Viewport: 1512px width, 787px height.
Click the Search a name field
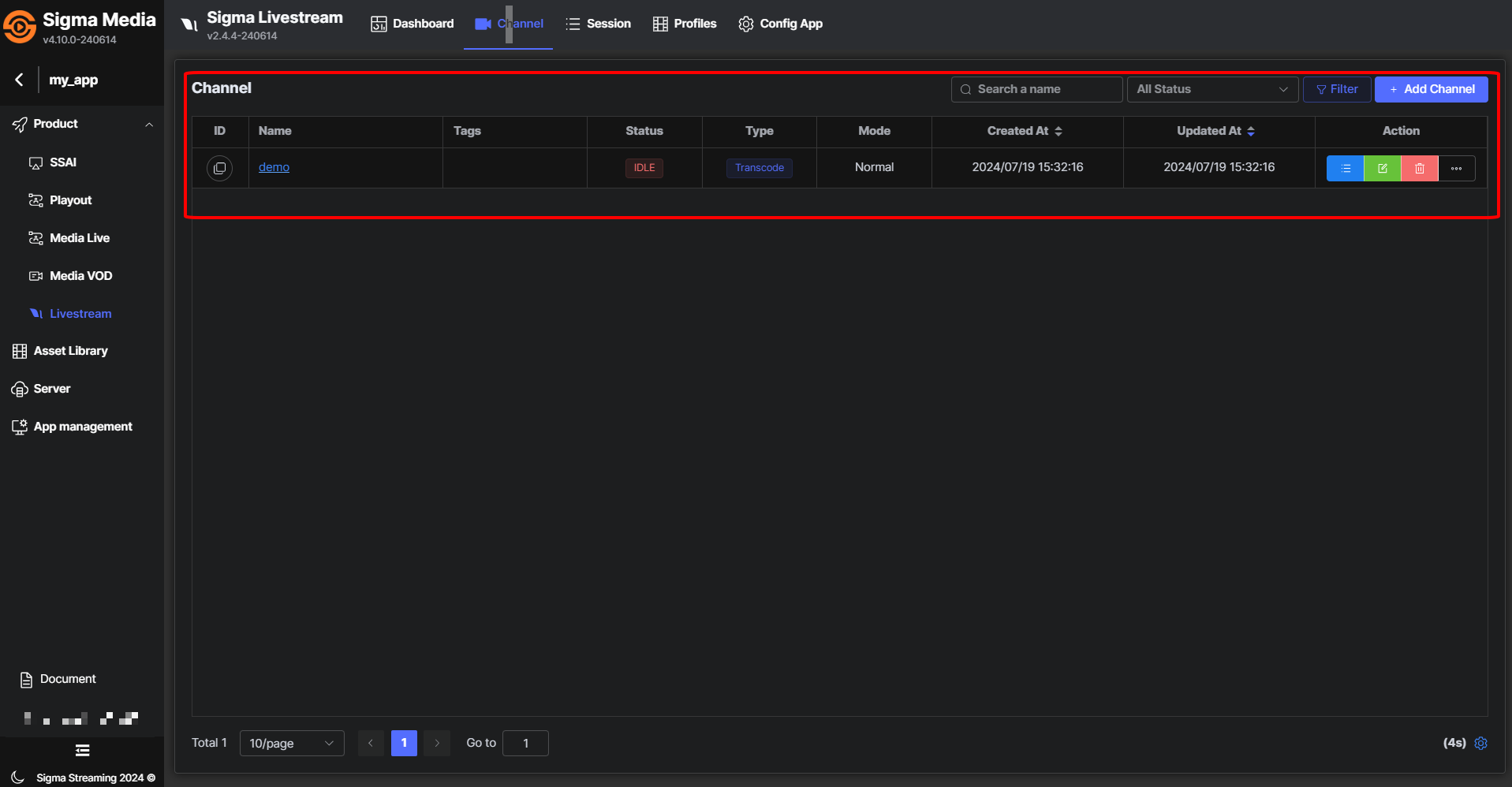pos(1036,89)
